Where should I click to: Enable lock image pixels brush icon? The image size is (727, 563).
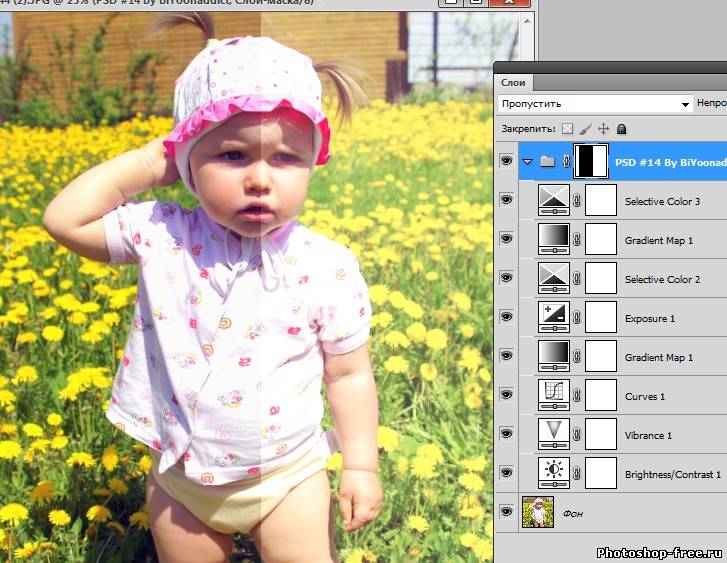point(585,129)
